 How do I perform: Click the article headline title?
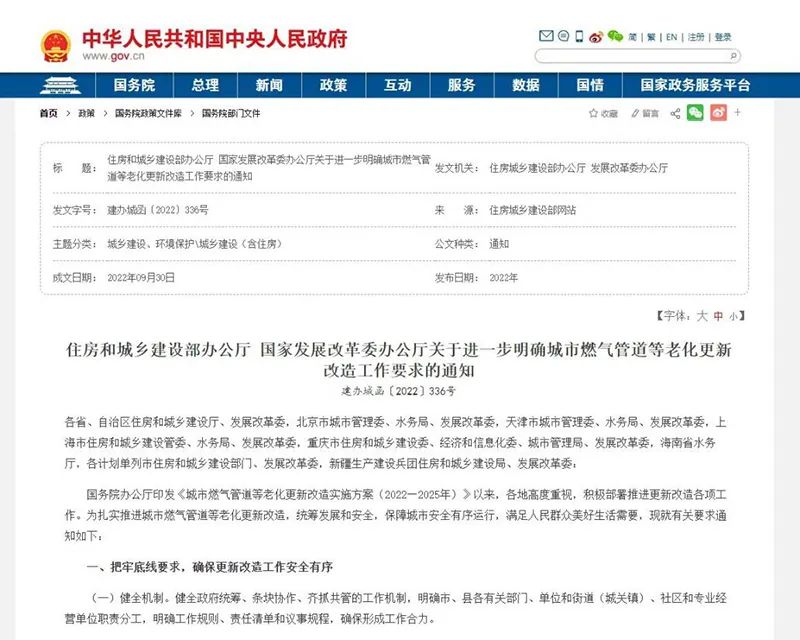coord(399,360)
